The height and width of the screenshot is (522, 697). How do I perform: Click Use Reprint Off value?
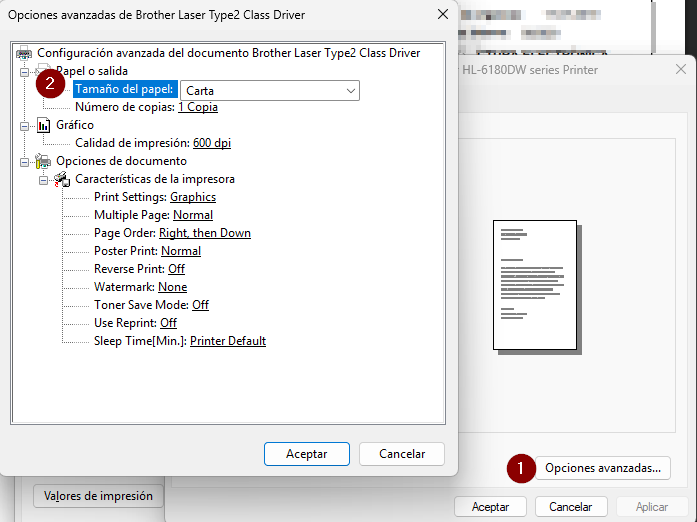(x=168, y=323)
